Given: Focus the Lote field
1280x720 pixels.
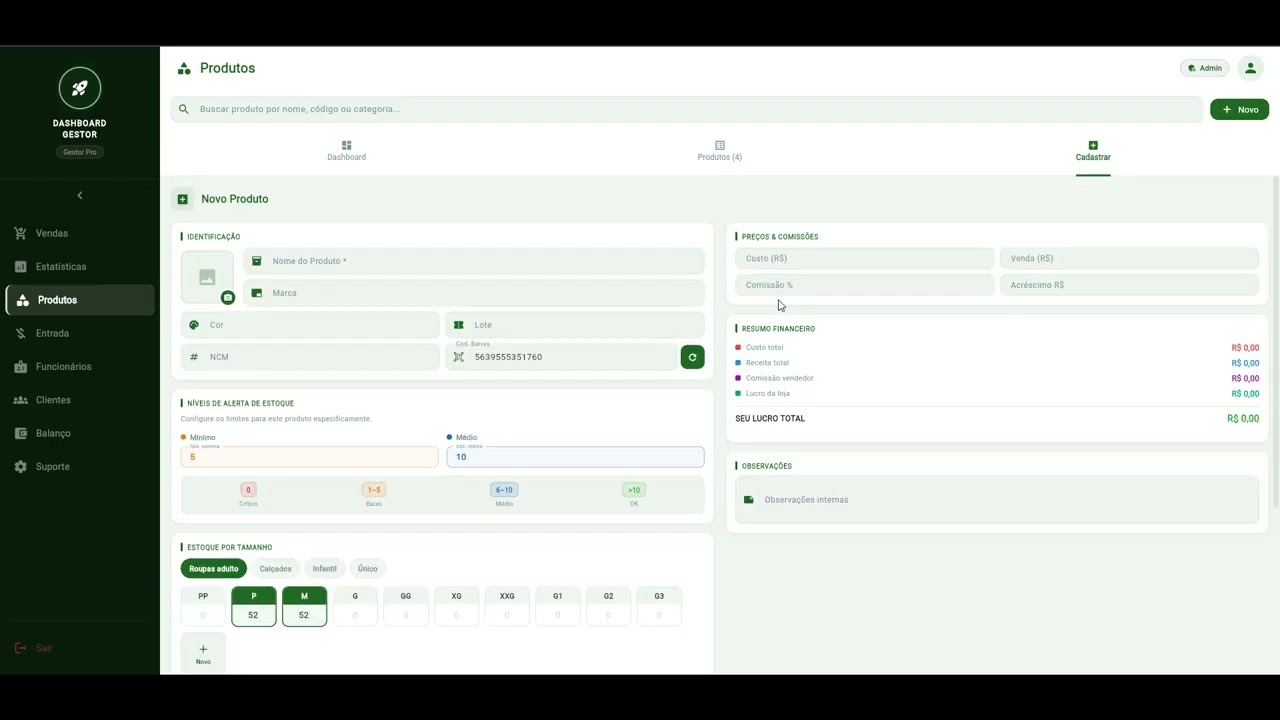Looking at the screenshot, I should (x=575, y=325).
